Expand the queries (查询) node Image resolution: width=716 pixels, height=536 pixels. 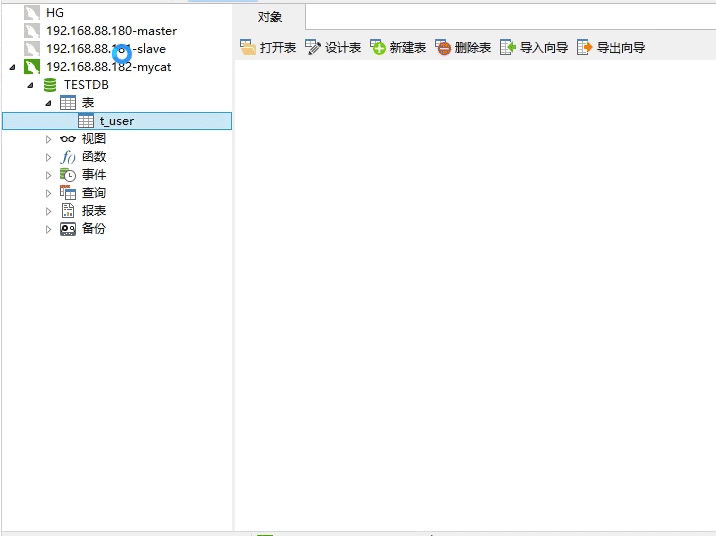48,194
